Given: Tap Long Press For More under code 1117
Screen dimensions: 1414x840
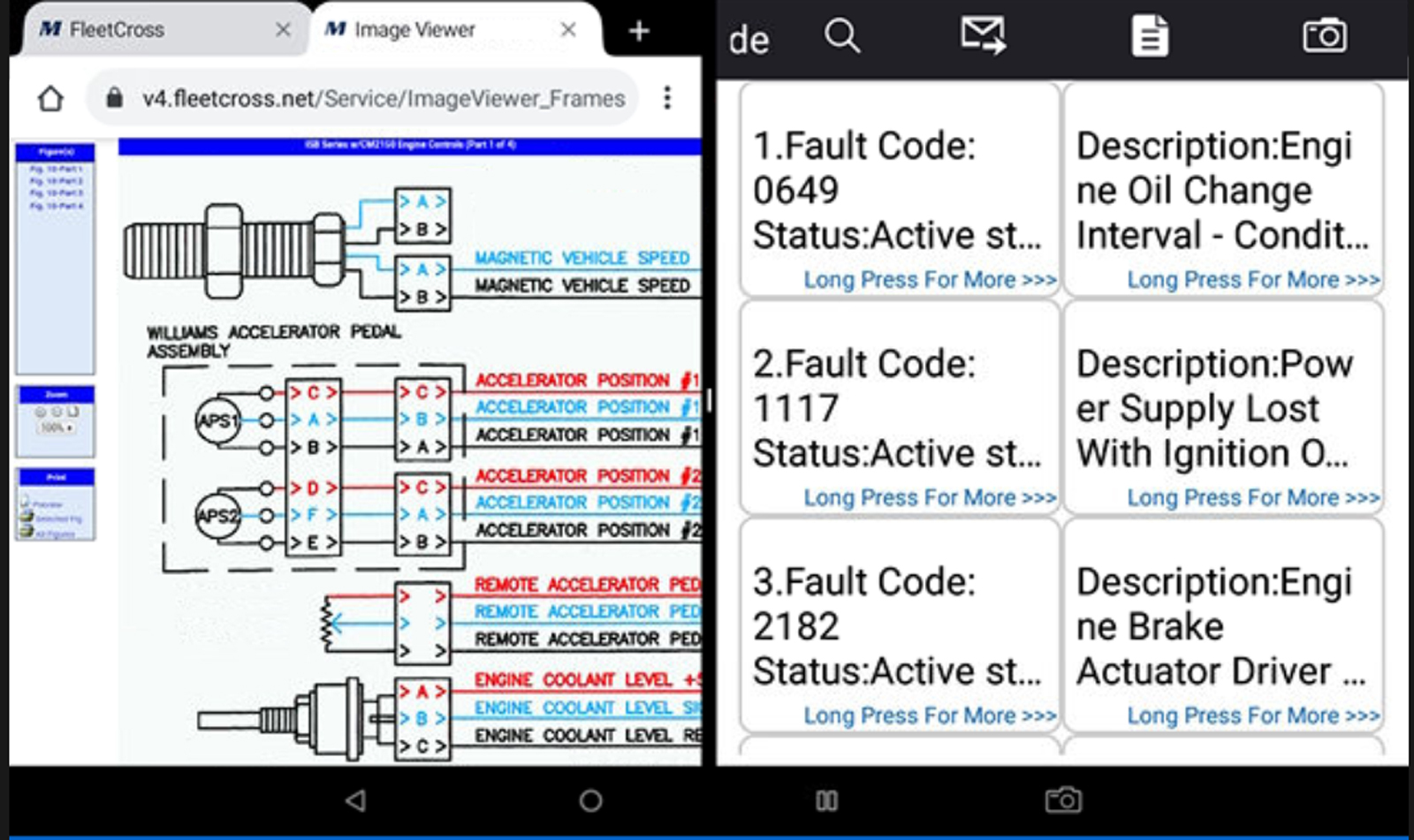Looking at the screenshot, I should tap(930, 498).
